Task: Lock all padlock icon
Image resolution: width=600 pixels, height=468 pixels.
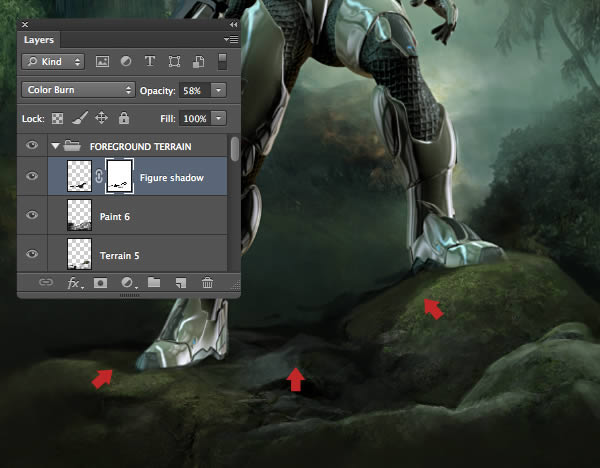Action: [x=124, y=118]
